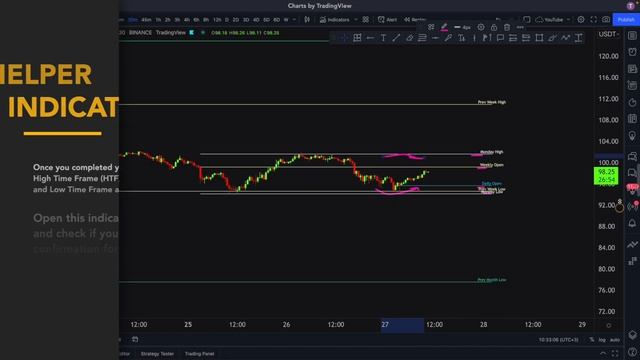Open the Alerts clock panel icon
This screenshot has width=640, height=360.
(632, 52)
